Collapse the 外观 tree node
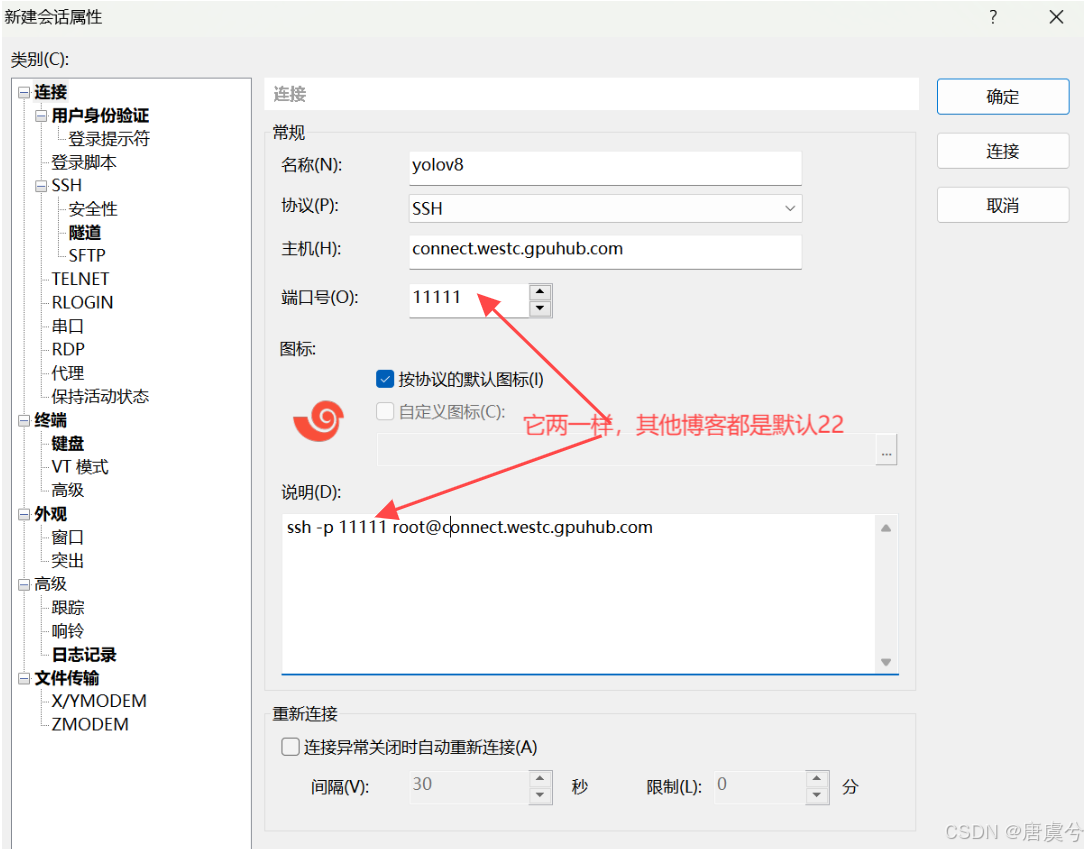This screenshot has height=849, width=1088. (24, 514)
